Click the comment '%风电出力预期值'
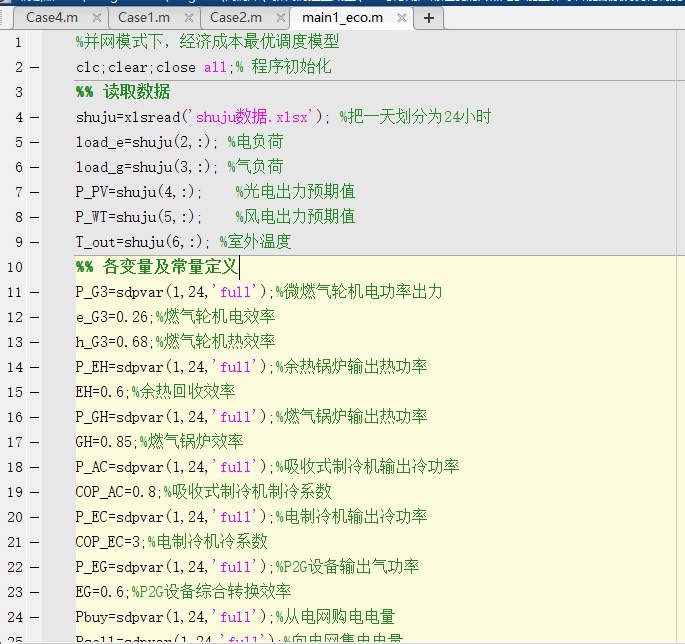The image size is (685, 644). coord(295,216)
